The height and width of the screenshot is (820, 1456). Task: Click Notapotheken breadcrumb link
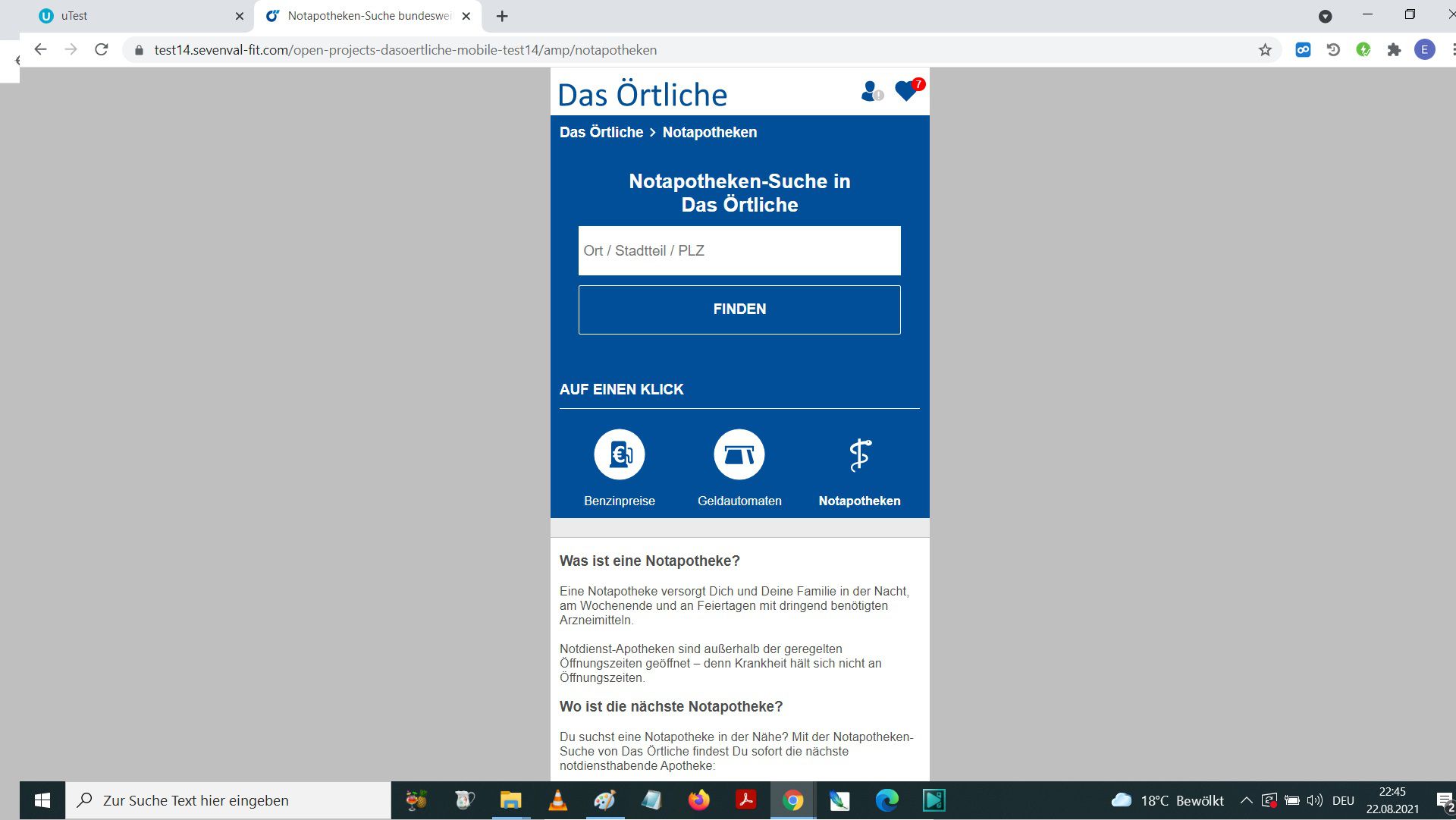click(x=710, y=132)
